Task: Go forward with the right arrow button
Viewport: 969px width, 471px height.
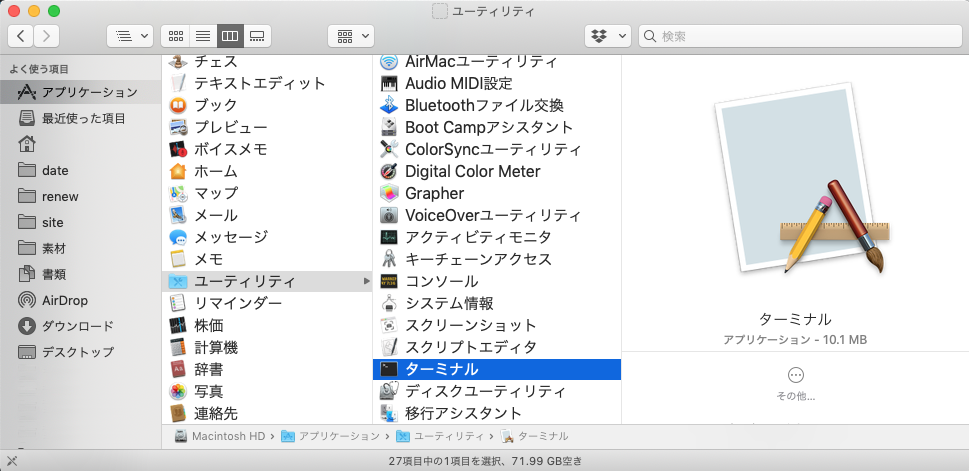Action: 46,36
